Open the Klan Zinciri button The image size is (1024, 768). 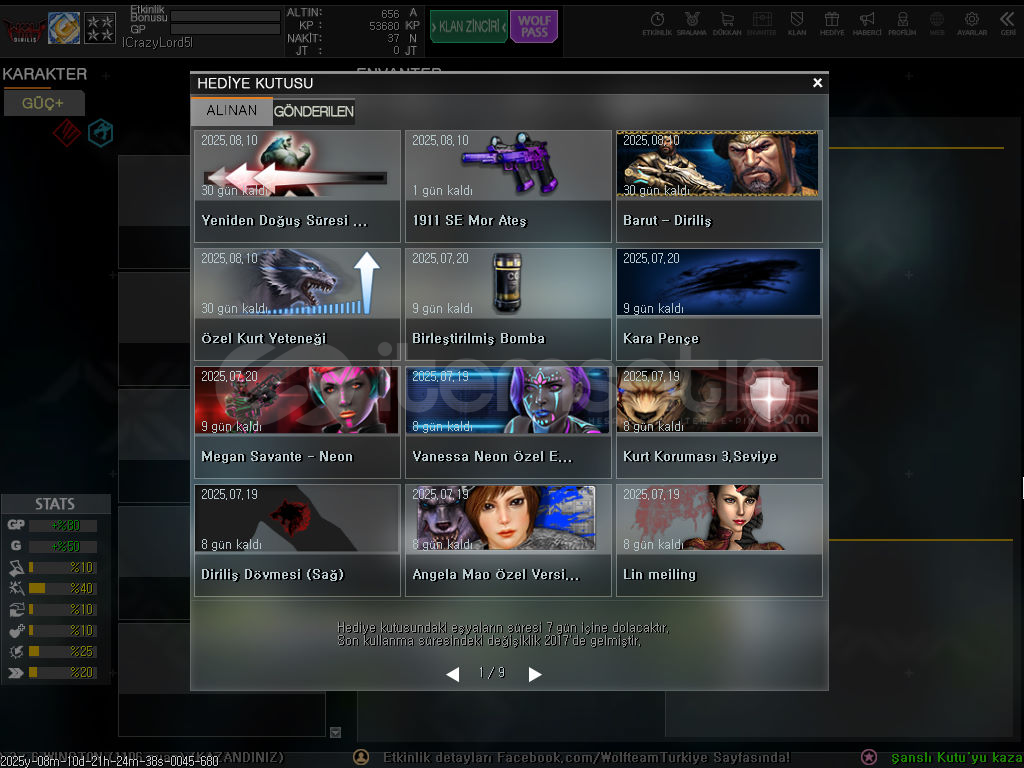point(469,26)
